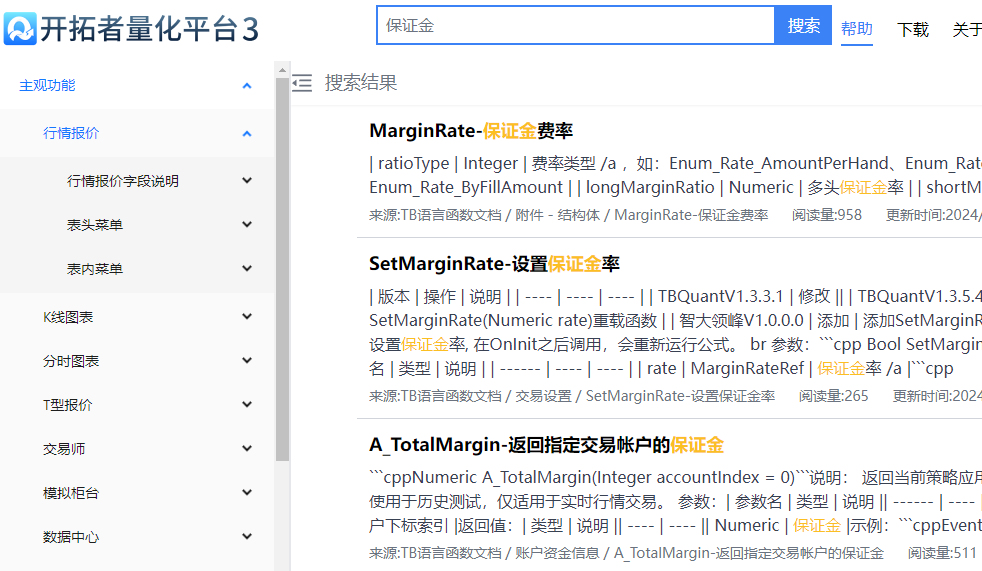Select K线图表 menu item

tap(68, 317)
